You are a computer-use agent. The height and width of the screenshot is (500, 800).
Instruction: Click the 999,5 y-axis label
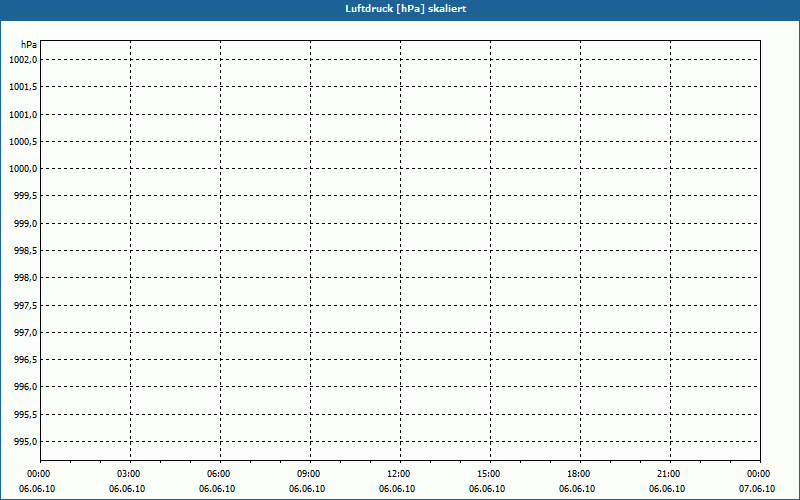pos(25,196)
